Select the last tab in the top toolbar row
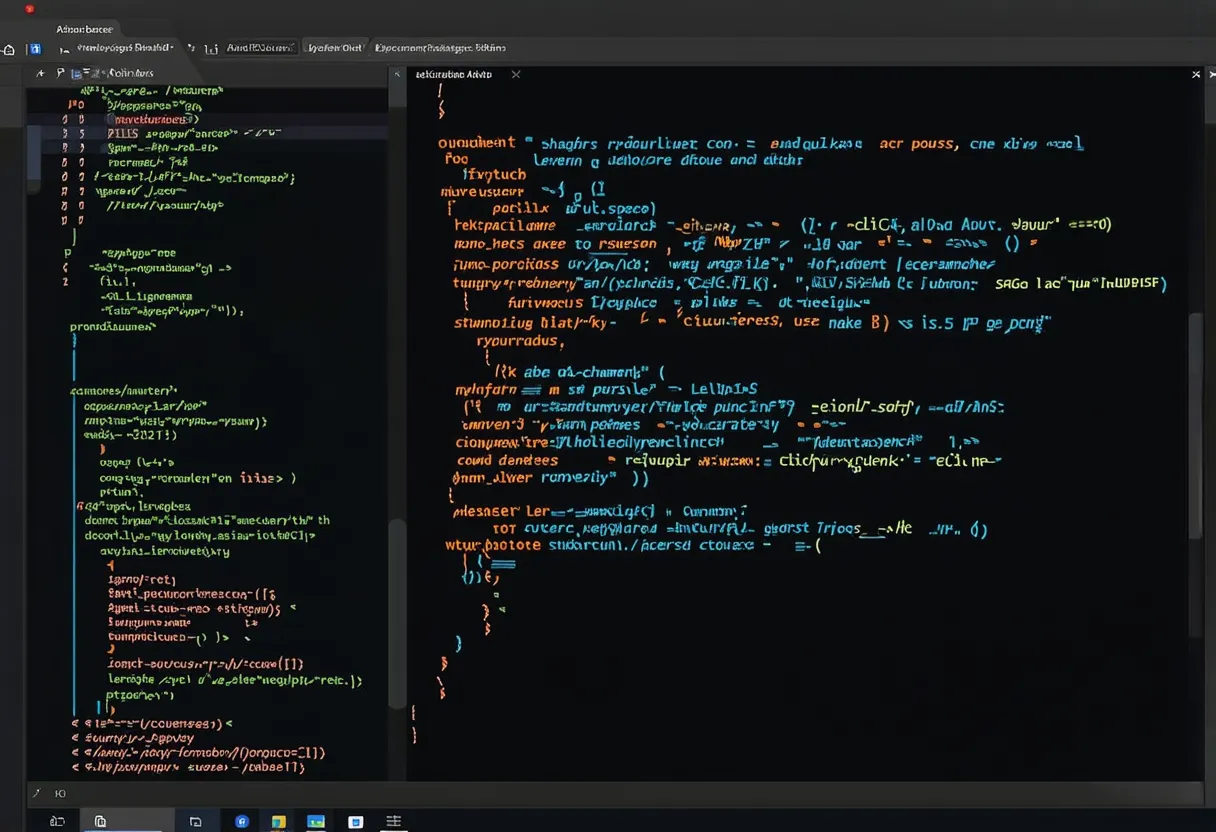The width and height of the screenshot is (1216, 832). [440, 47]
